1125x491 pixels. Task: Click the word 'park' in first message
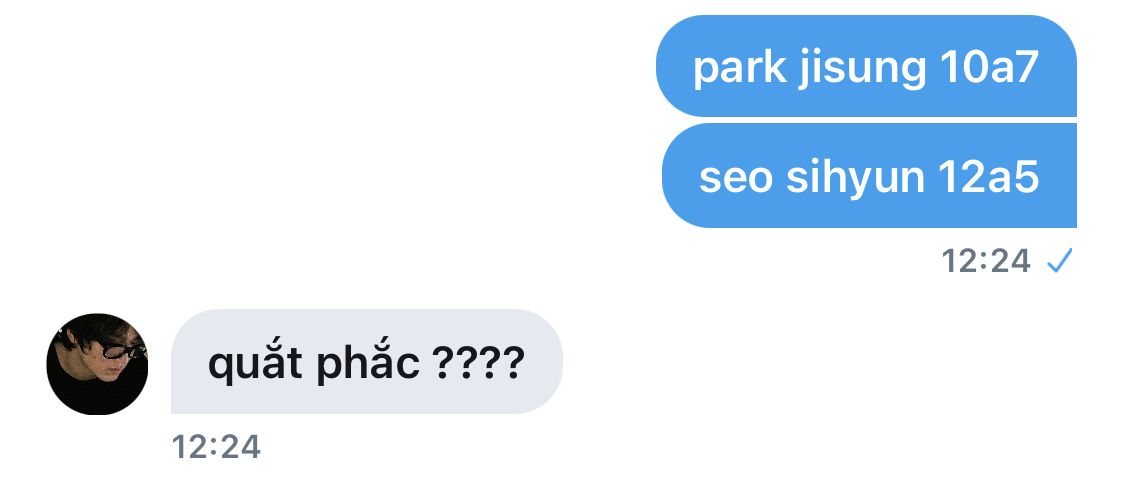pos(740,69)
